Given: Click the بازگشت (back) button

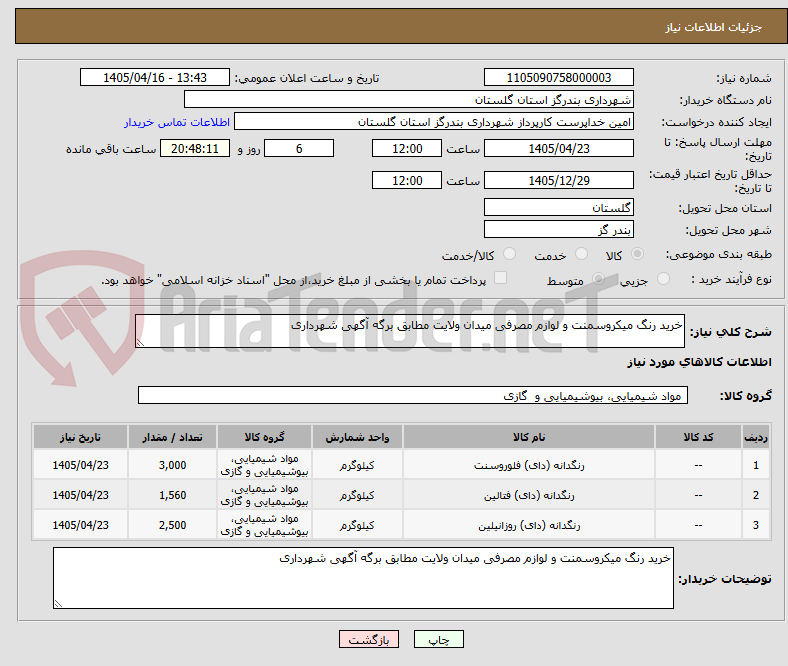Looking at the screenshot, I should (x=369, y=639).
